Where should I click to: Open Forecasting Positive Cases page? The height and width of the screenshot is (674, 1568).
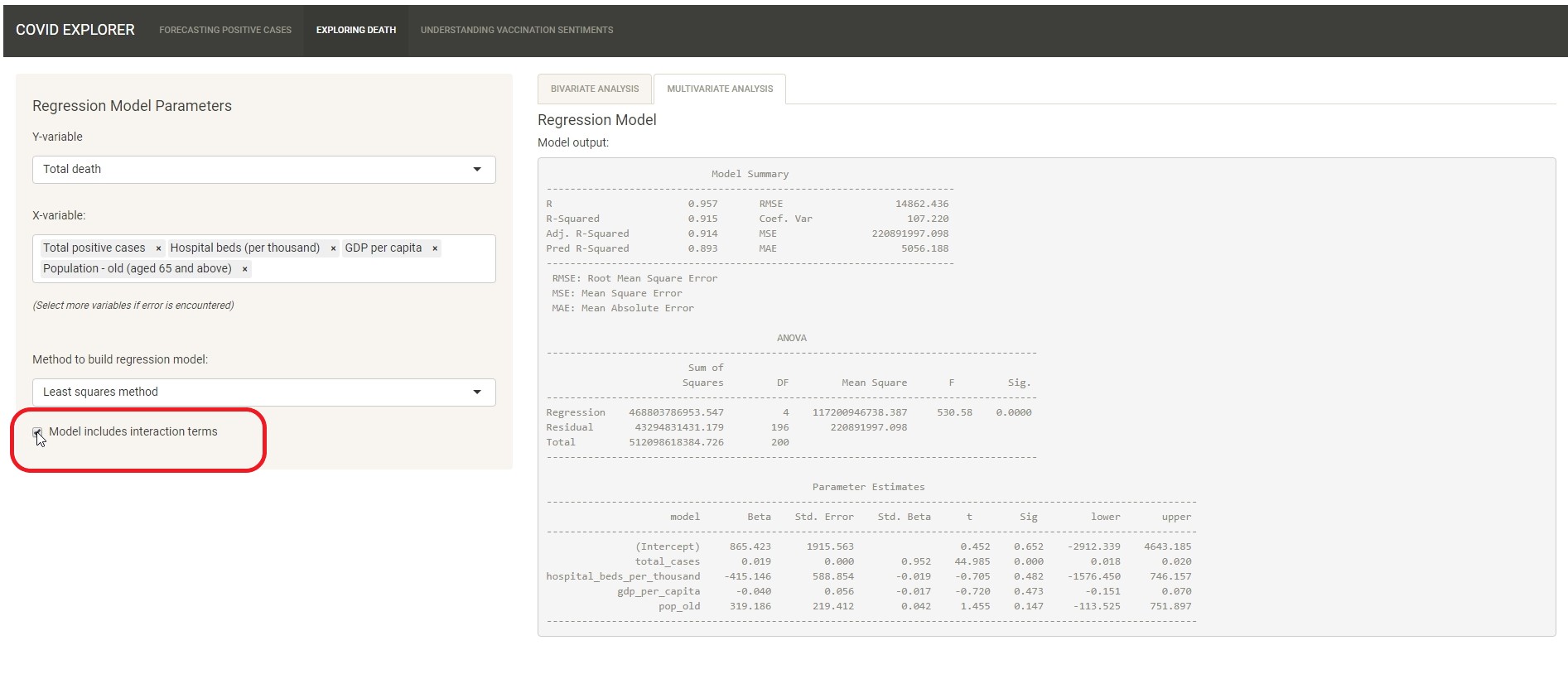[225, 31]
